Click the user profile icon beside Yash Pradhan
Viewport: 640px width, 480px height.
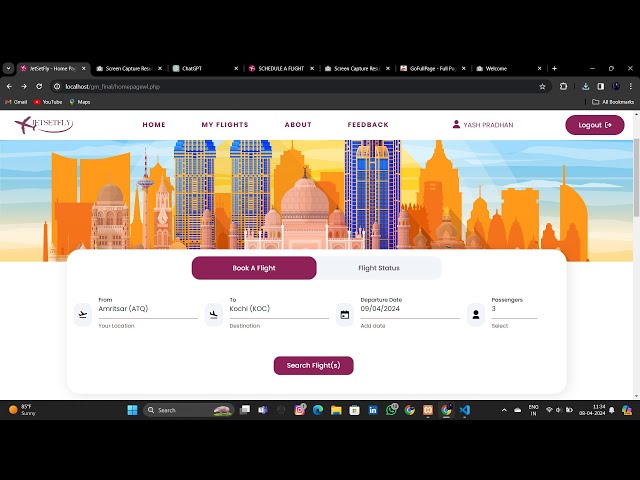(x=456, y=124)
